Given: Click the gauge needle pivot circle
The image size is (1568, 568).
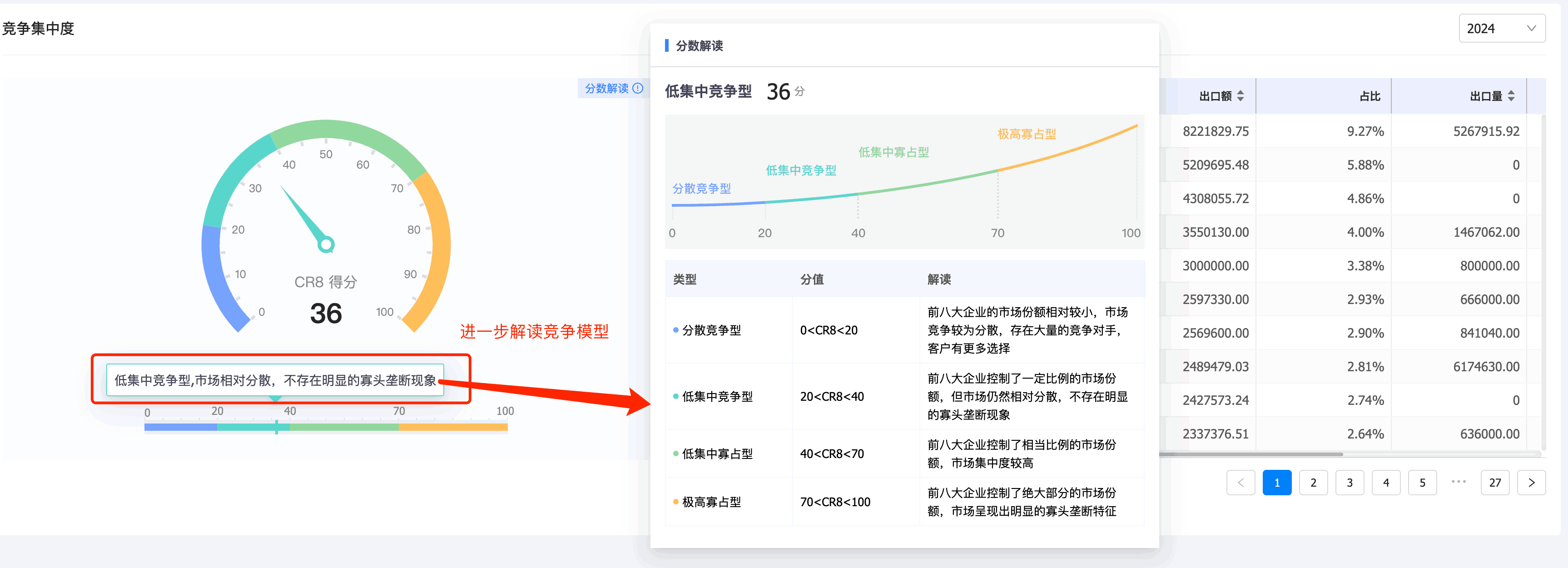Looking at the screenshot, I should (x=326, y=245).
